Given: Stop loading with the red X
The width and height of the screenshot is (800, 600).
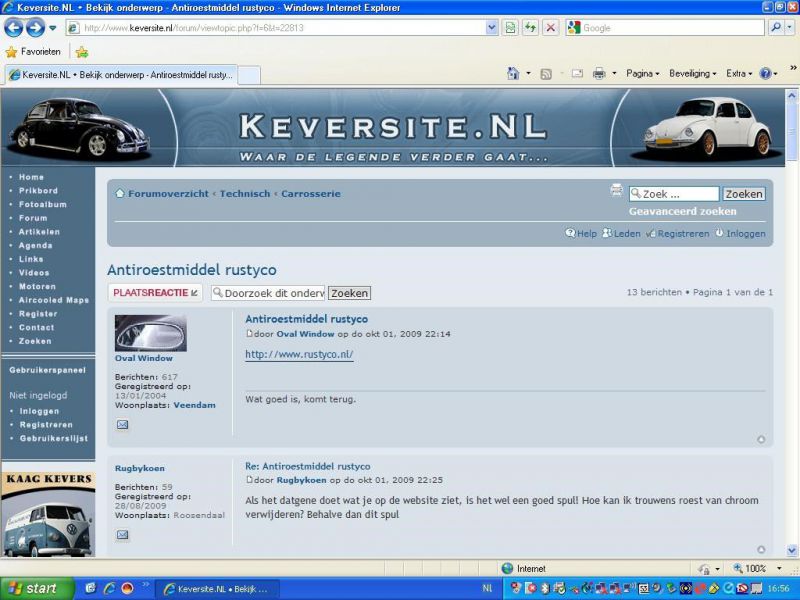Looking at the screenshot, I should [550, 28].
